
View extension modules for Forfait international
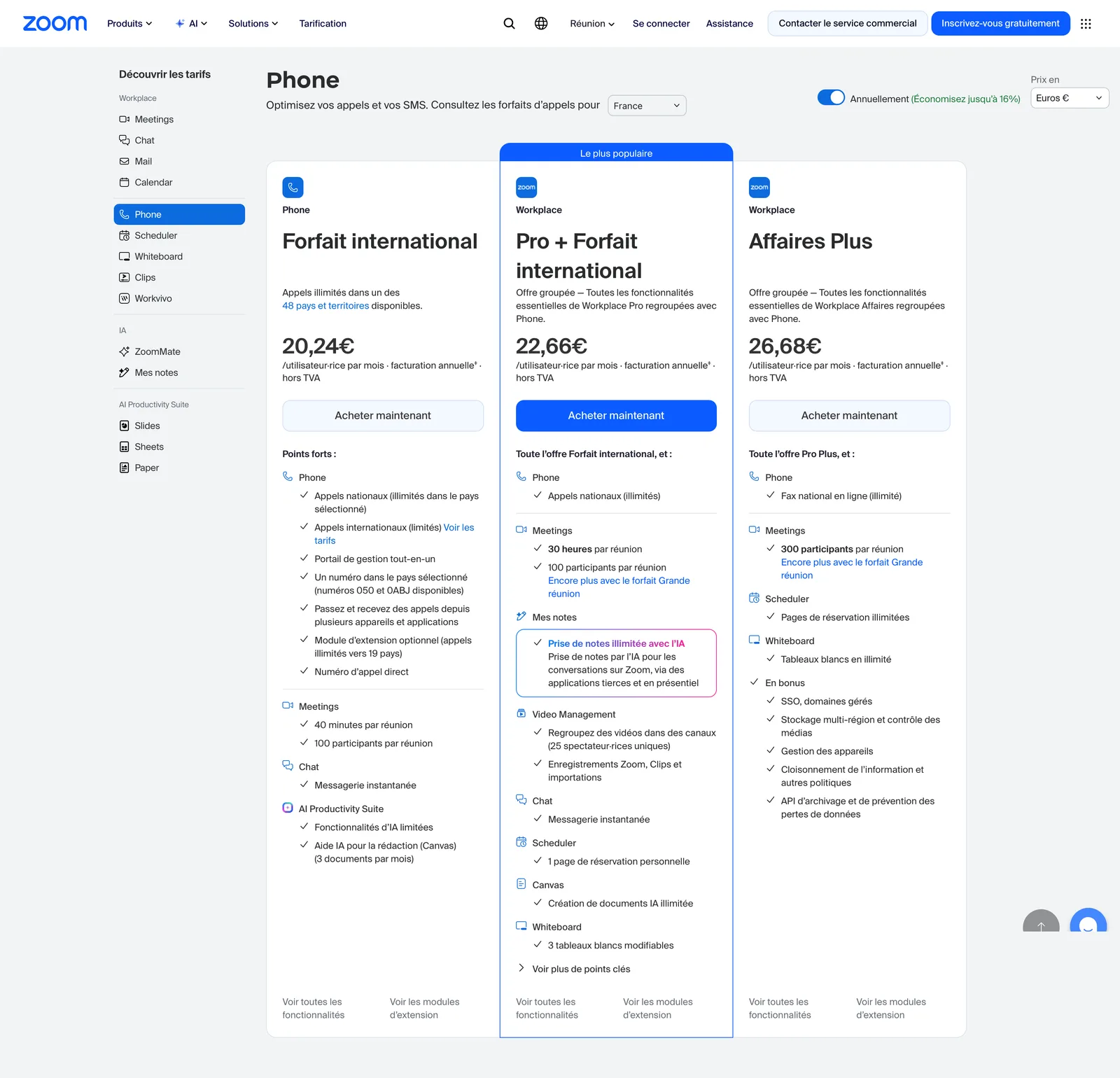pyautogui.click(x=425, y=1009)
